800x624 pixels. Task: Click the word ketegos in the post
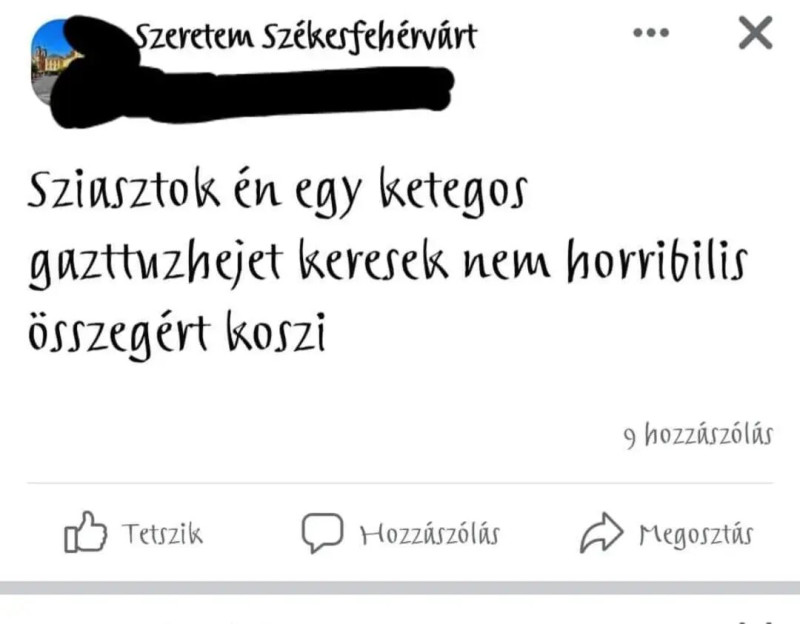click(x=453, y=193)
